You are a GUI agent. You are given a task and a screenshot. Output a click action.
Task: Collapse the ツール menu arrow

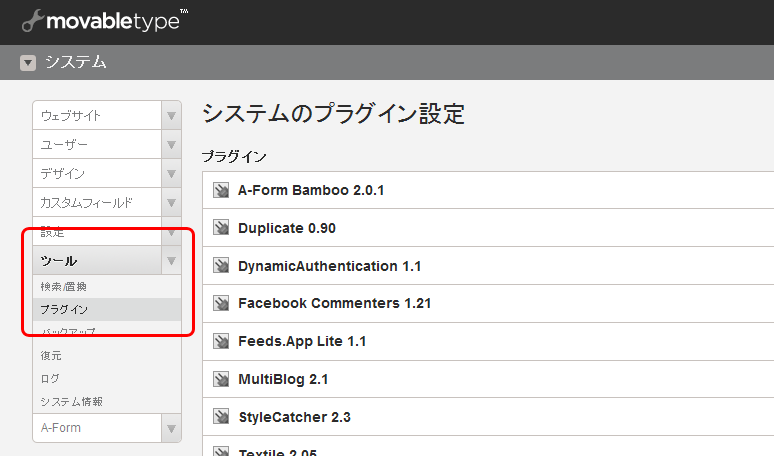171,260
